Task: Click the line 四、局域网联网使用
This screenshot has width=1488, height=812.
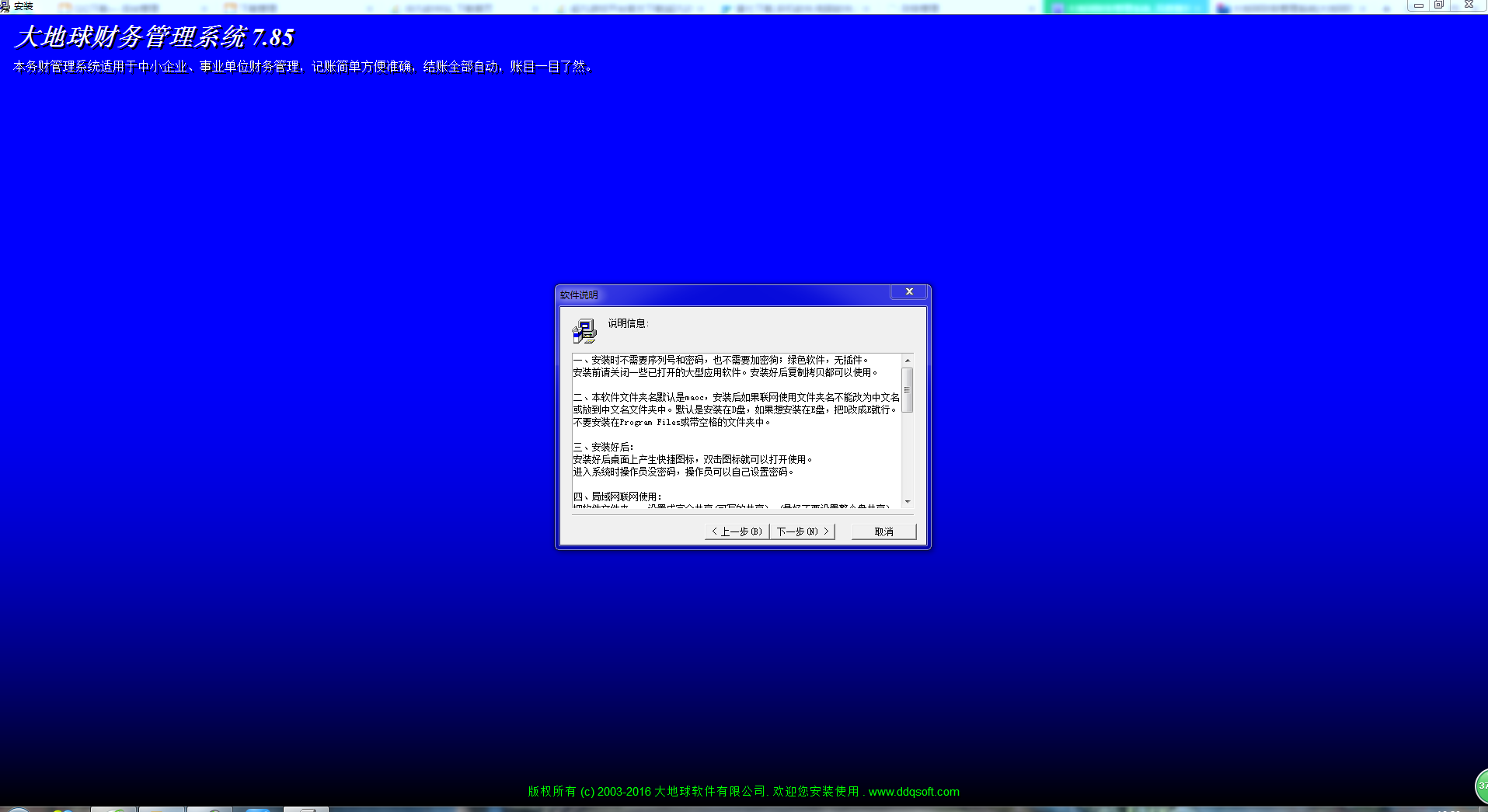Action: (617, 497)
